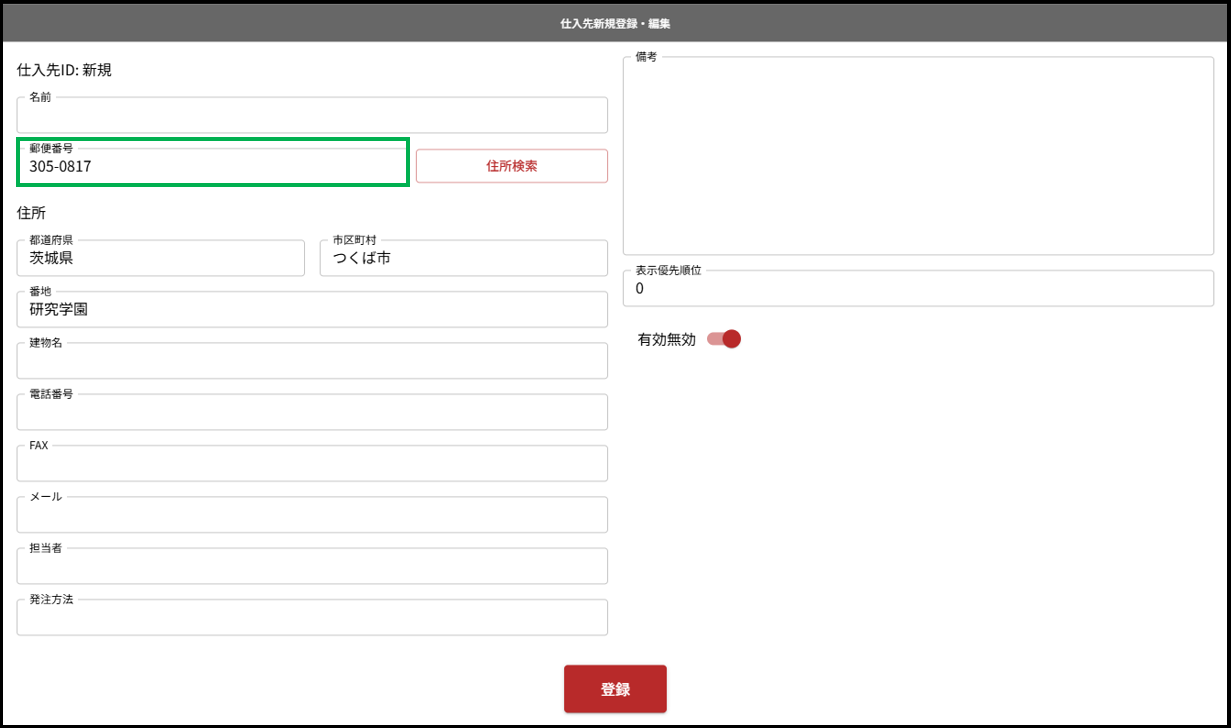Click the 発注方法 input field
Viewport: 1231px width, 728px height.
point(312,618)
